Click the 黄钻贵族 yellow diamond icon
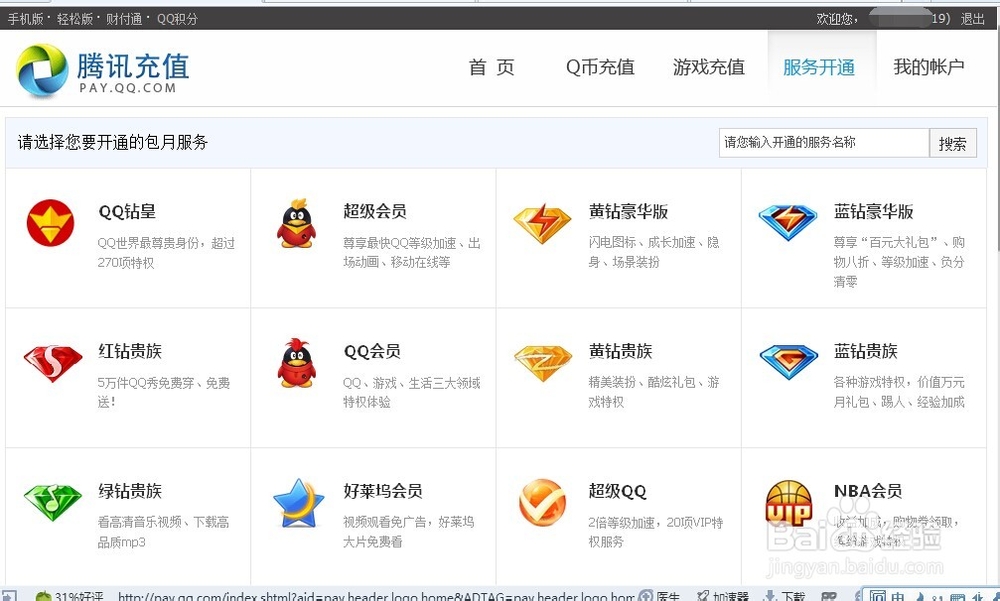Image resolution: width=1000 pixels, height=601 pixels. point(543,363)
